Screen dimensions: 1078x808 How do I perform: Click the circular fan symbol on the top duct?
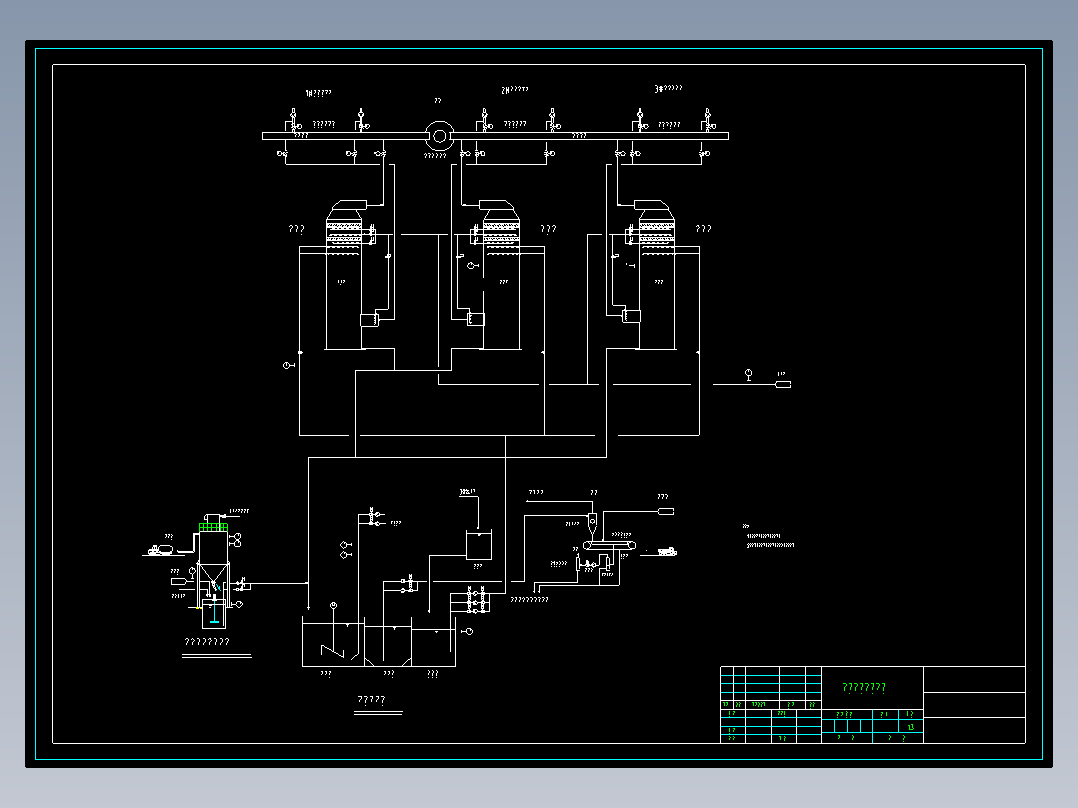tap(439, 136)
